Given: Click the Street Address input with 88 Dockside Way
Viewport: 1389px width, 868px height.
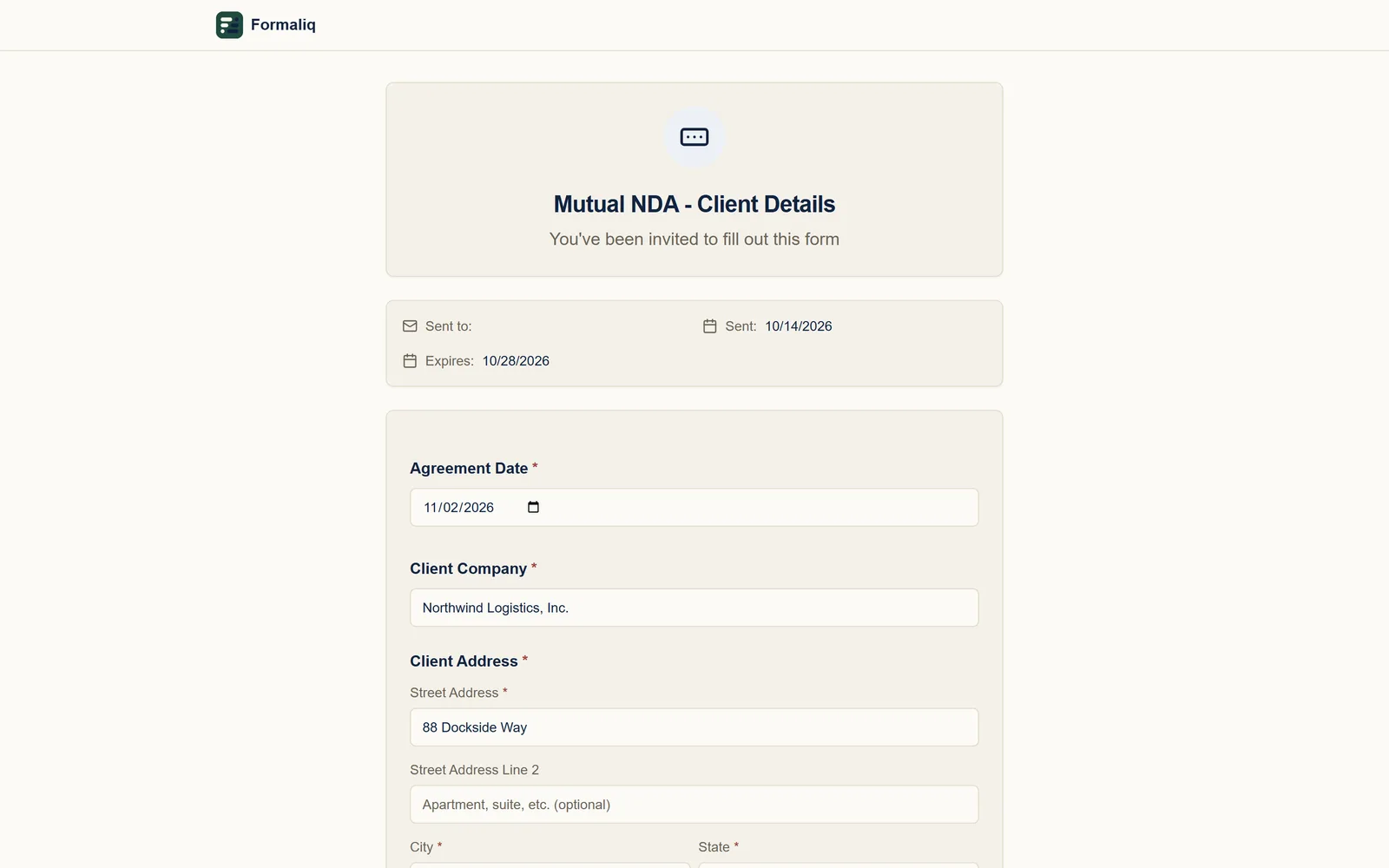Looking at the screenshot, I should [694, 727].
